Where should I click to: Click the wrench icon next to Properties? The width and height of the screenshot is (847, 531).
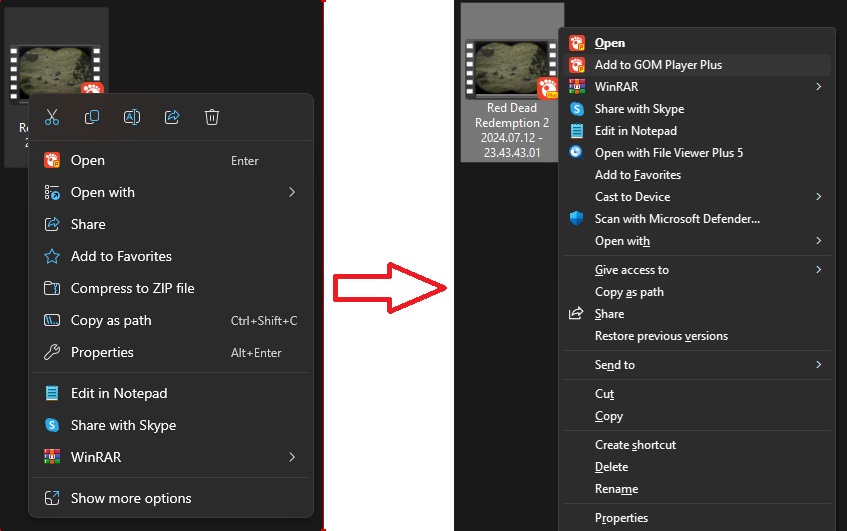tap(52, 352)
